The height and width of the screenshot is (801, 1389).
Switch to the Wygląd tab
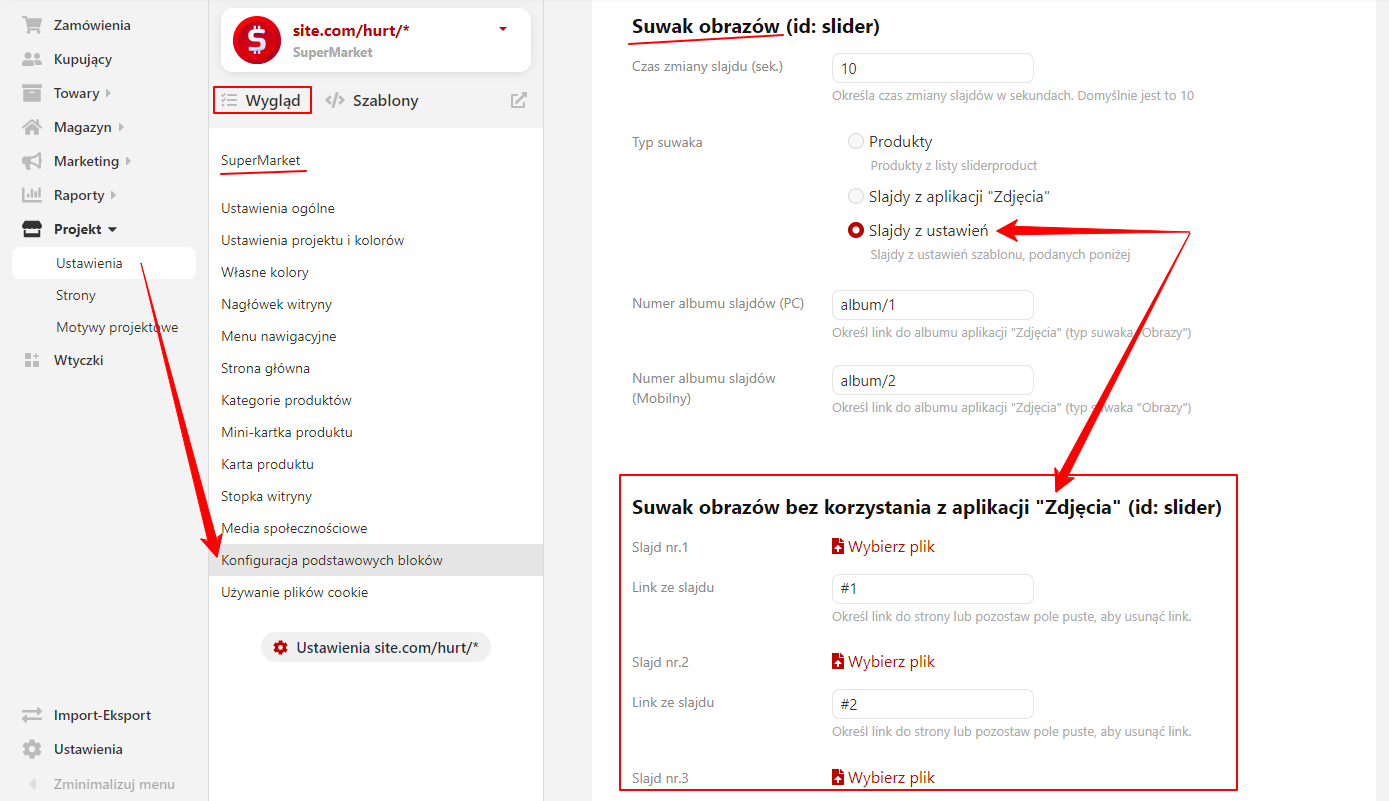tap(263, 100)
